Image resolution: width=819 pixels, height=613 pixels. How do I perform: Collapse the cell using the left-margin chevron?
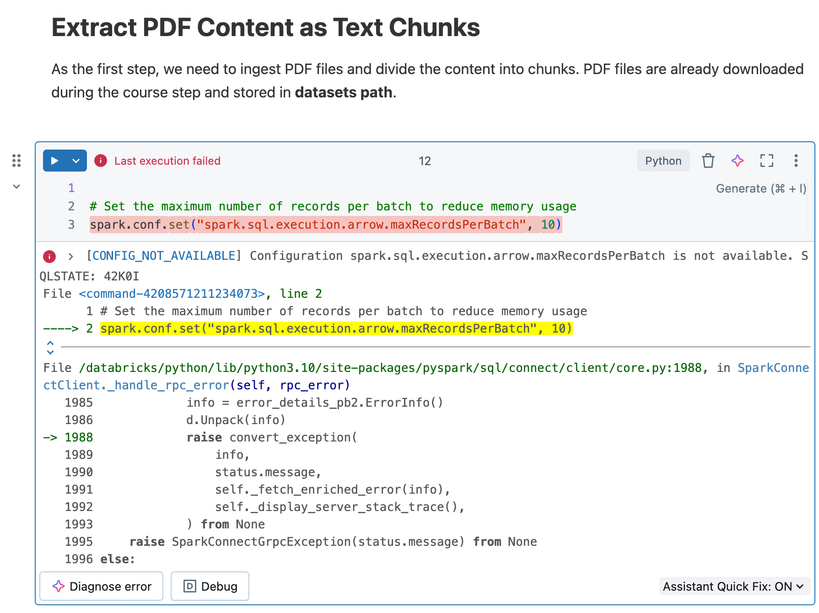[16, 186]
